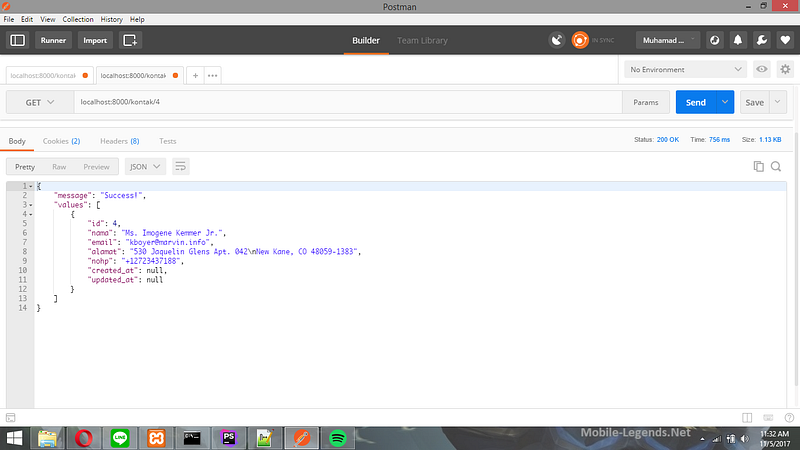This screenshot has width=800, height=450.
Task: Open PhpStorm from taskbar
Action: pos(229,438)
